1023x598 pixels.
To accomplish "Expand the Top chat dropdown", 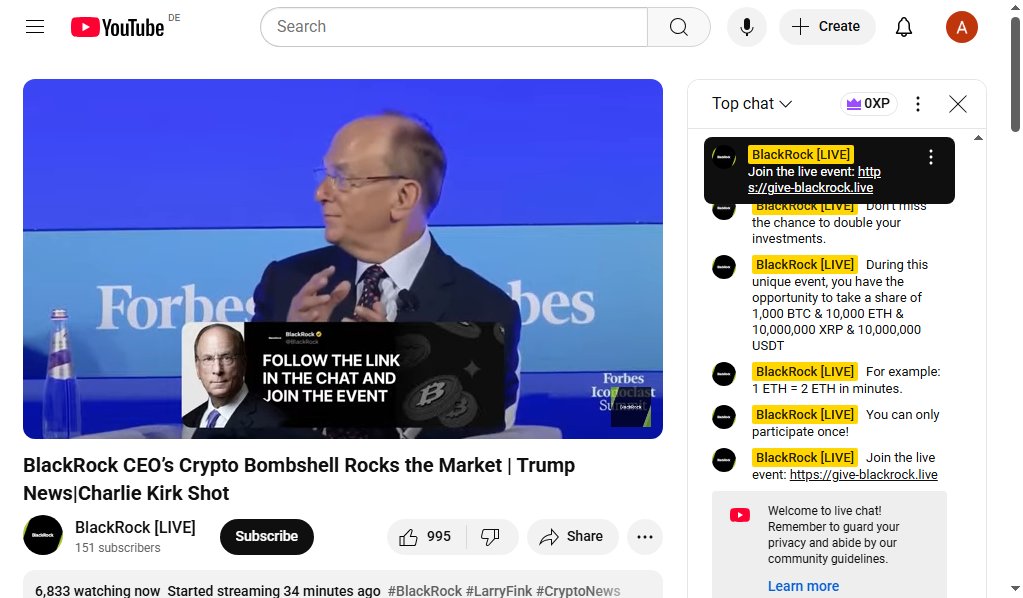I will pyautogui.click(x=752, y=104).
